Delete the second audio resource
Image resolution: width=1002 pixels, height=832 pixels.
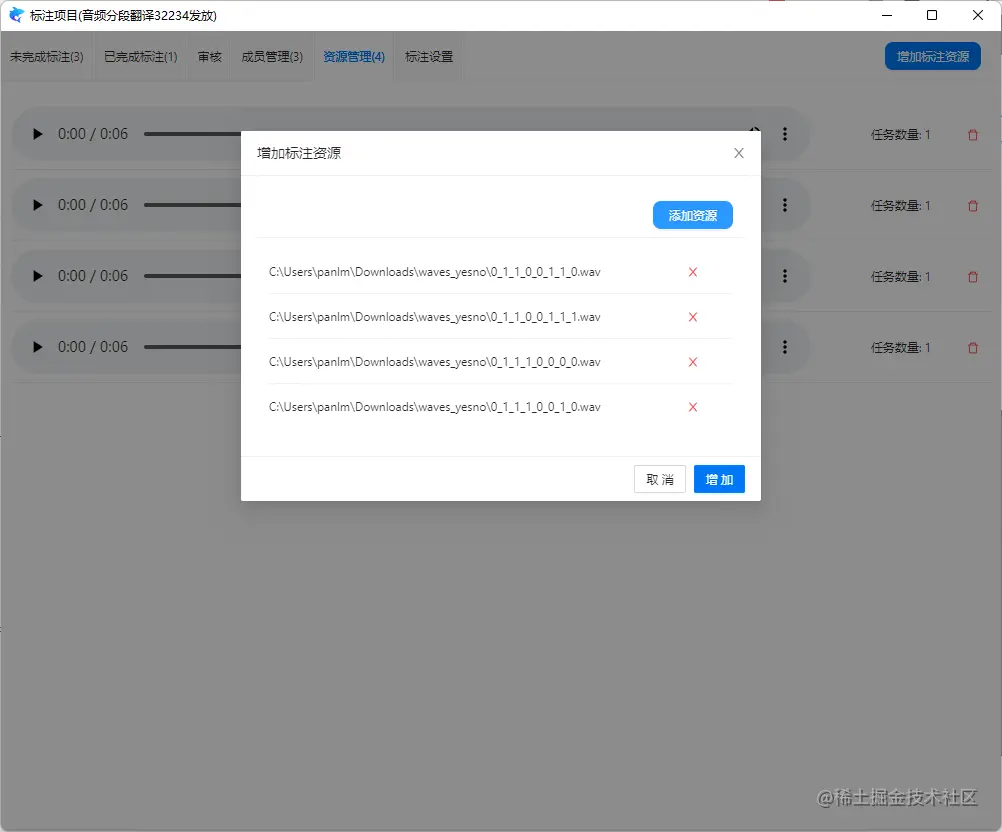[x=973, y=206]
